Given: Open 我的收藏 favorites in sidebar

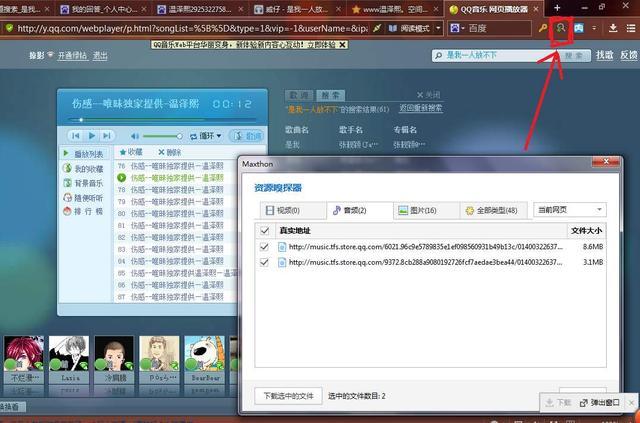Looking at the screenshot, I should [84, 169].
